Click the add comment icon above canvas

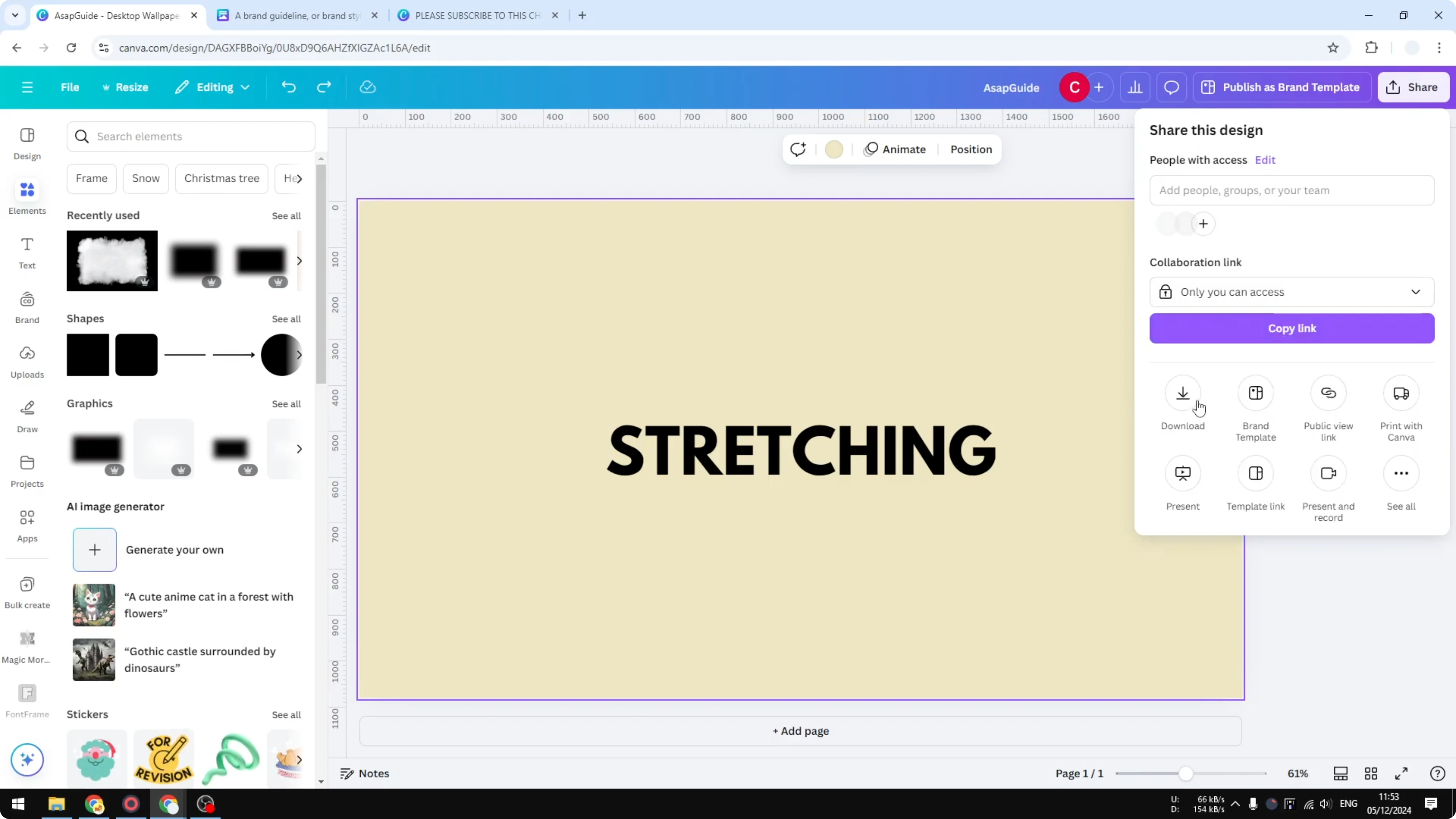(798, 149)
